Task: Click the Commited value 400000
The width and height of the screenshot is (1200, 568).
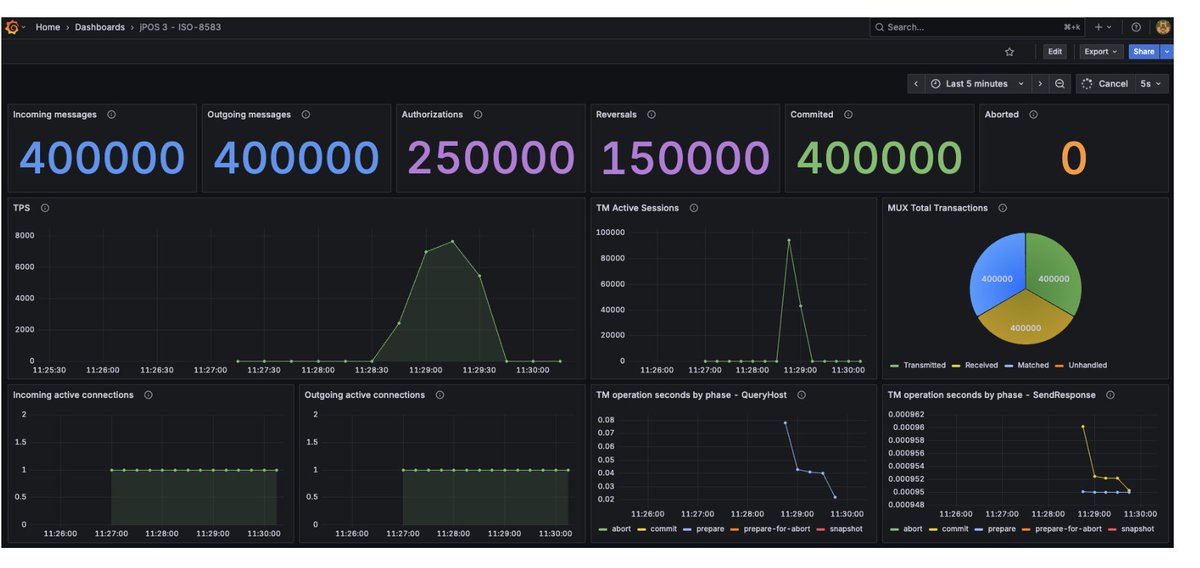Action: 879,158
